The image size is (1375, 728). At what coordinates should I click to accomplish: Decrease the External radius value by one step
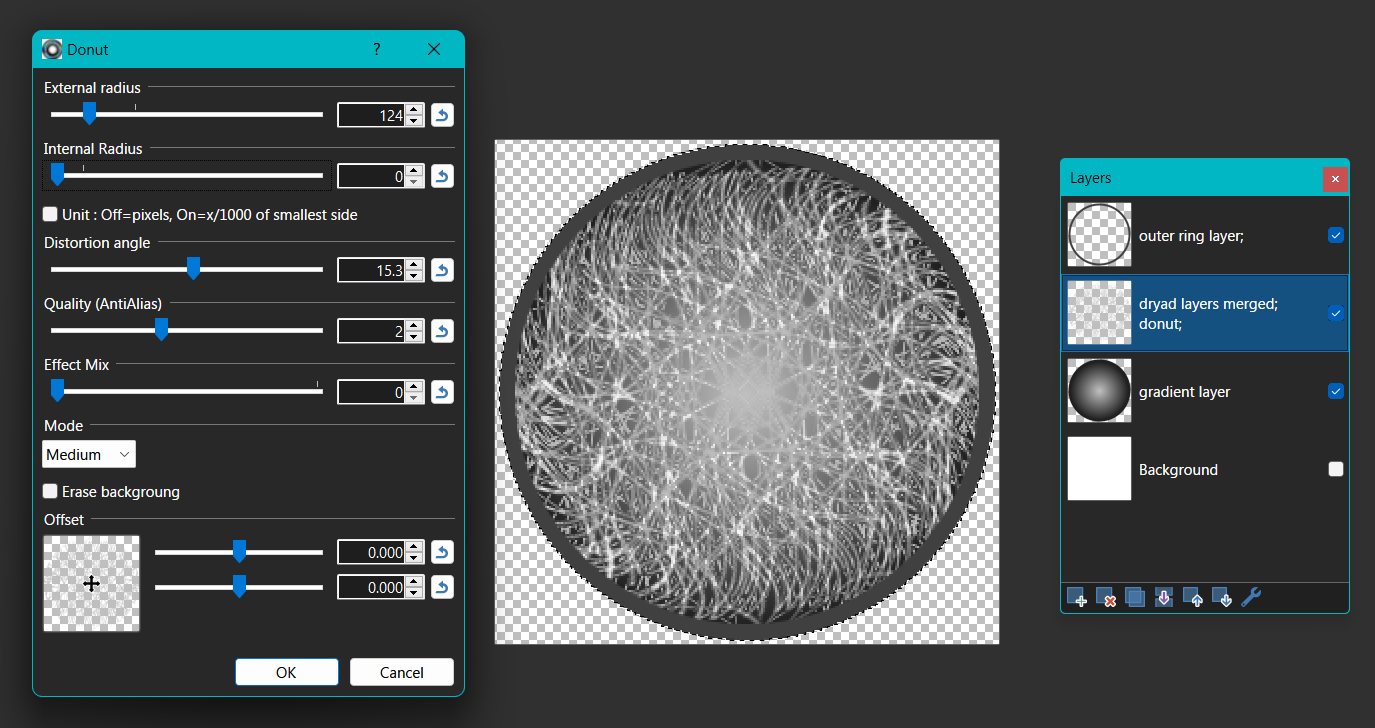[415, 121]
